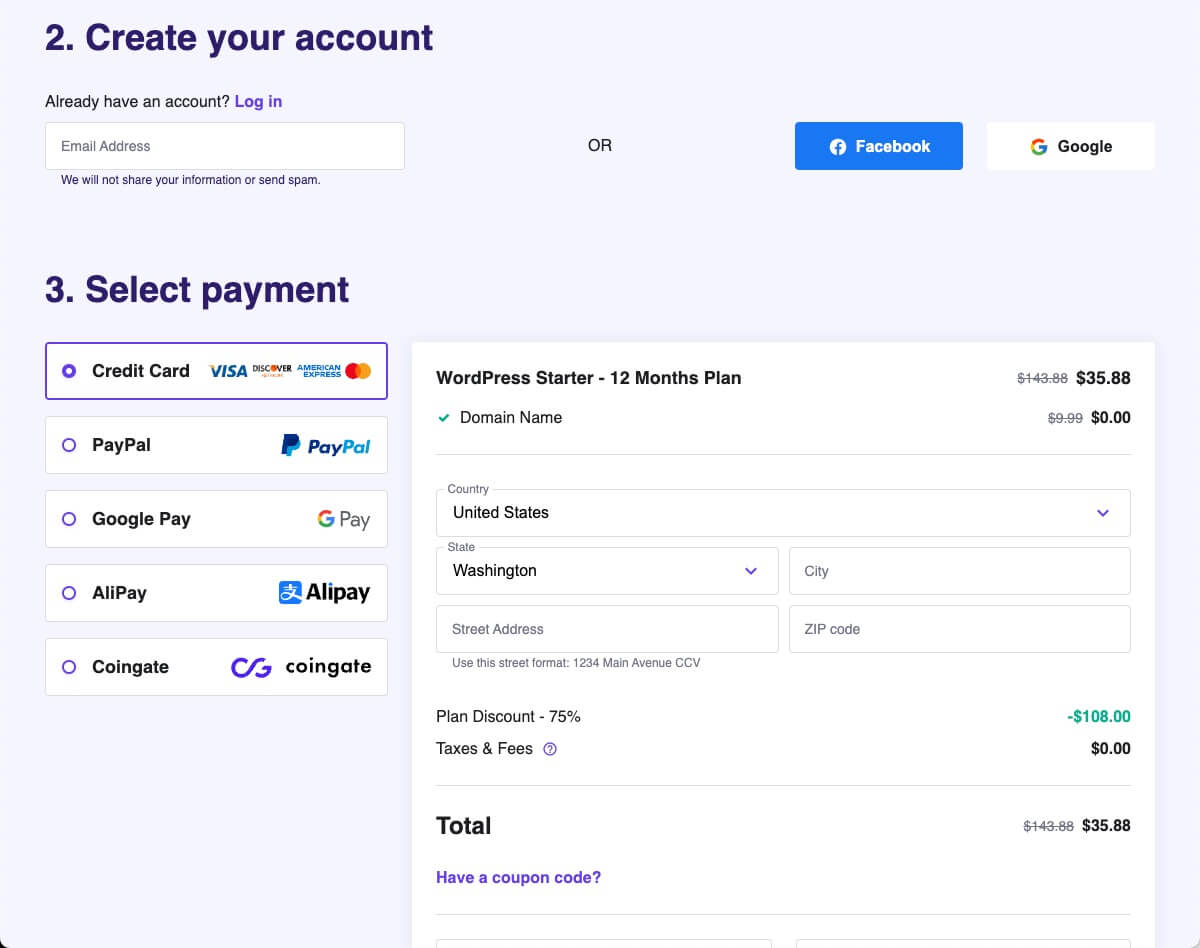Click the Log in link
This screenshot has height=948, width=1200.
258,101
